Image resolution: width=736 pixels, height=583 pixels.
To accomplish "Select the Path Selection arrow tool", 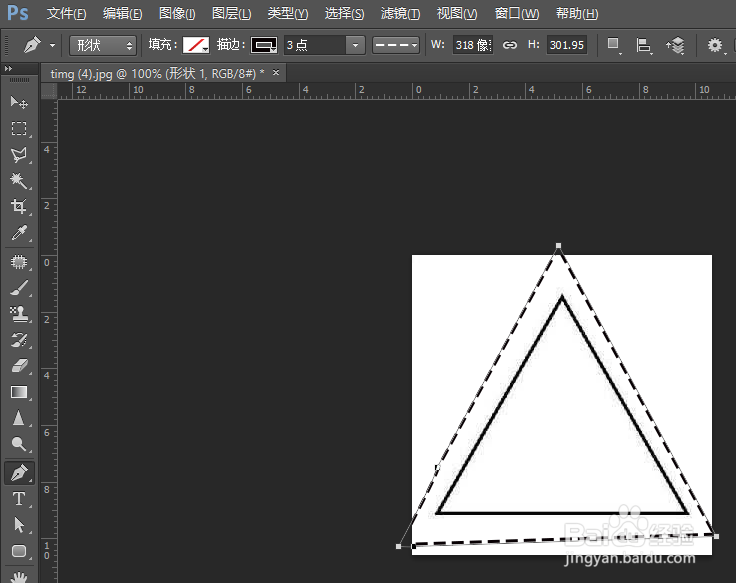I will pos(19,524).
